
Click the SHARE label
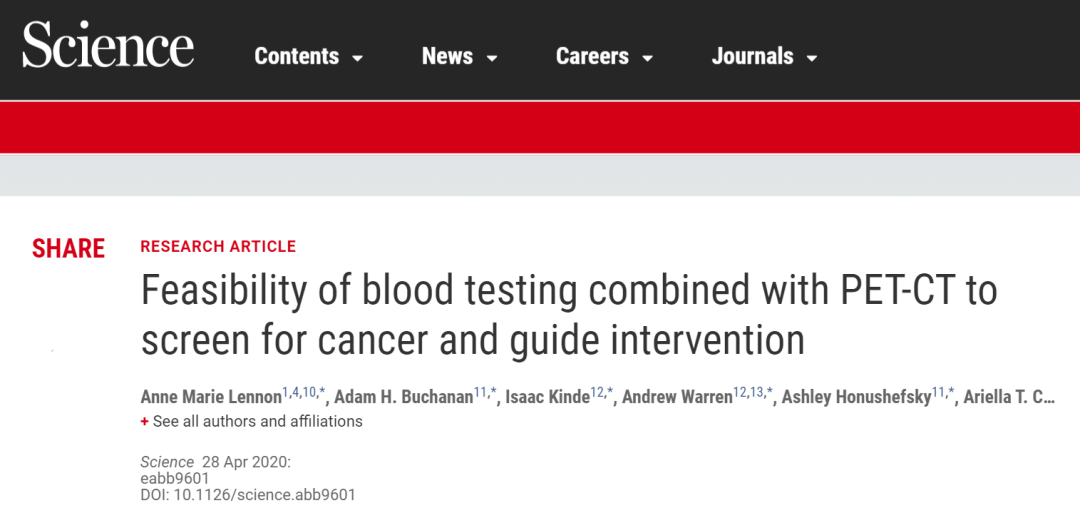point(68,249)
